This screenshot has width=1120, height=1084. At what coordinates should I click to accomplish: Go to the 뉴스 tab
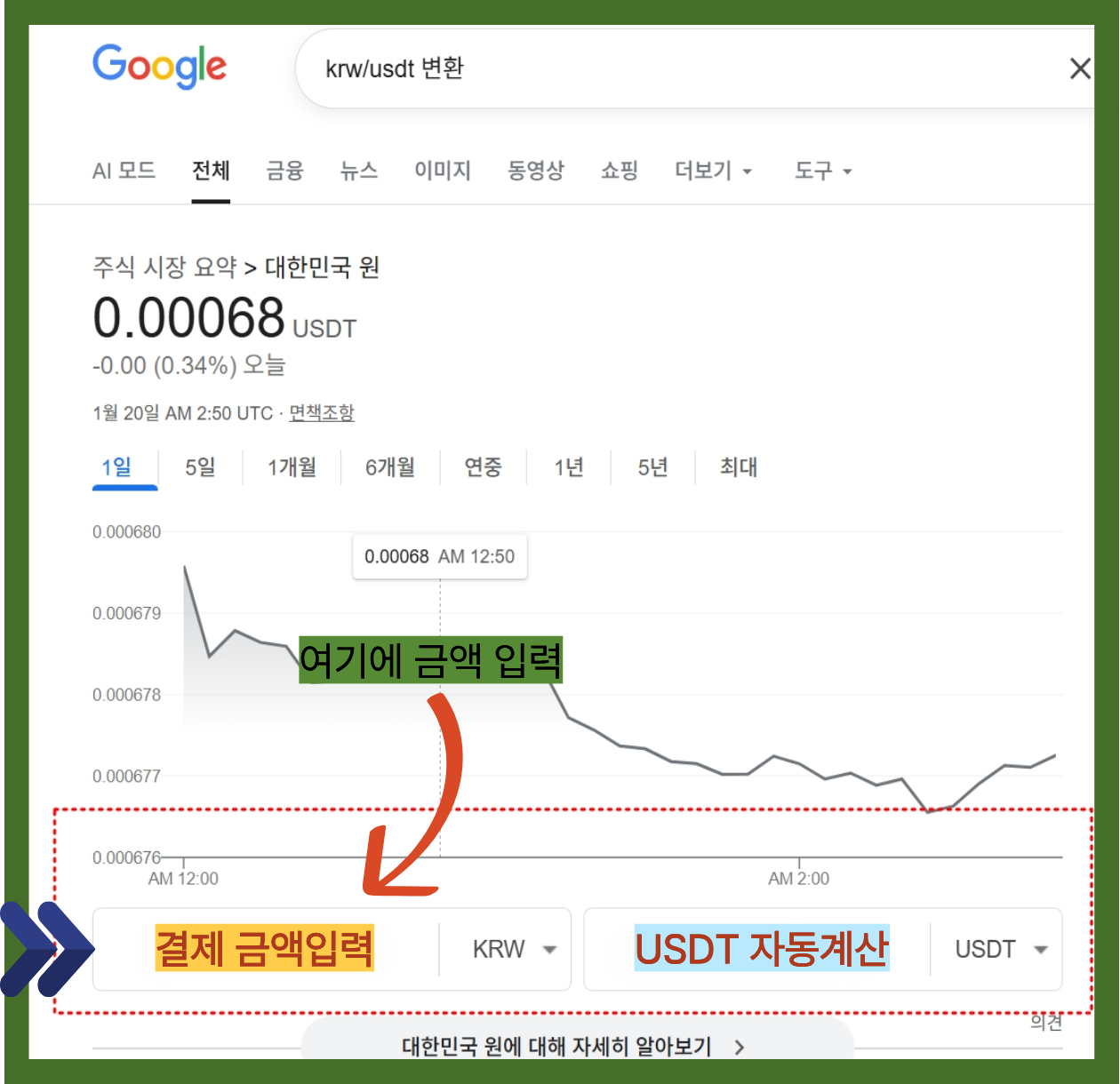click(359, 171)
